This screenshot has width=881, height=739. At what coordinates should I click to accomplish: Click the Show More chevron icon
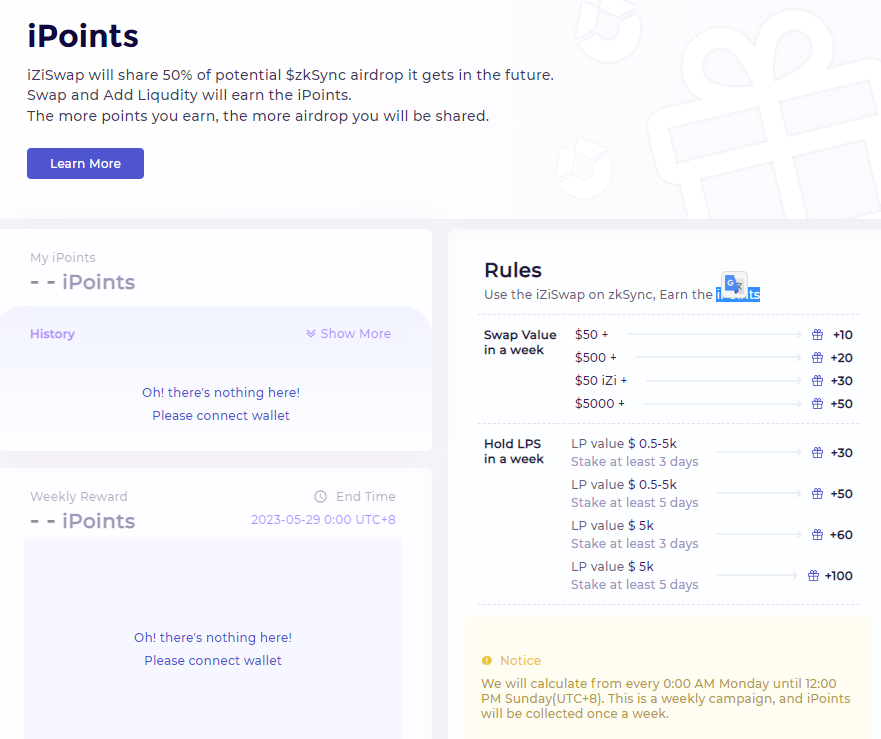click(311, 334)
